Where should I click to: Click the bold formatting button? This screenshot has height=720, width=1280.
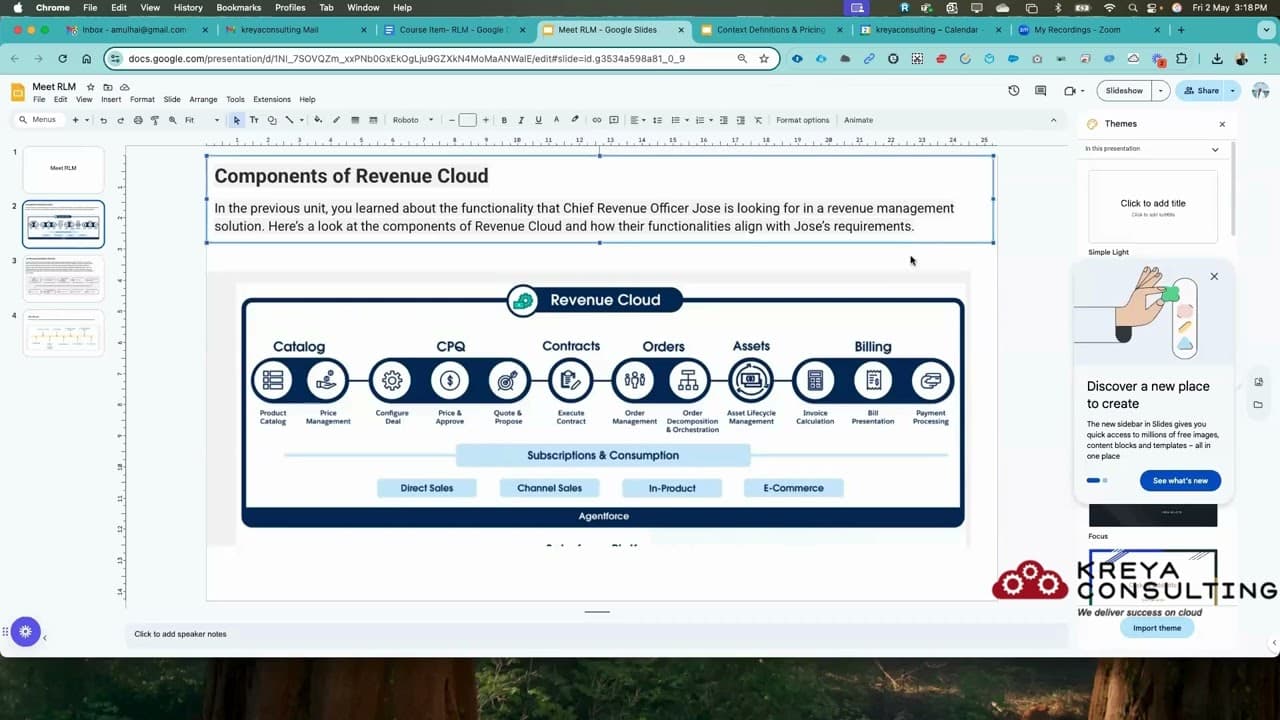pos(504,120)
